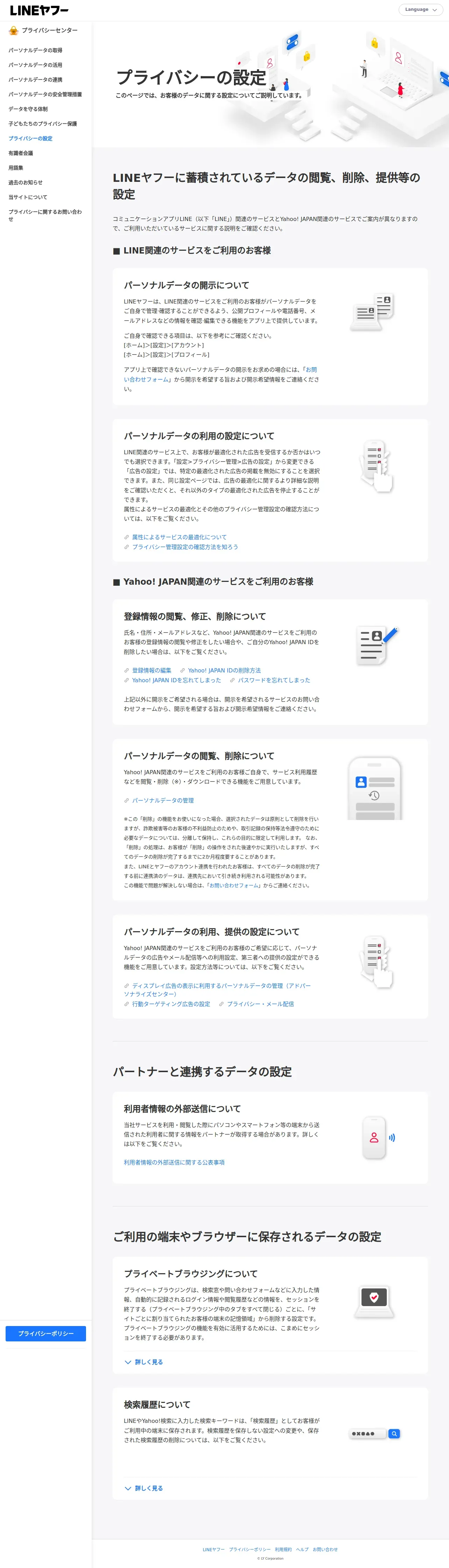
Task: Open 登録情報の編集 link
Action: 151,670
